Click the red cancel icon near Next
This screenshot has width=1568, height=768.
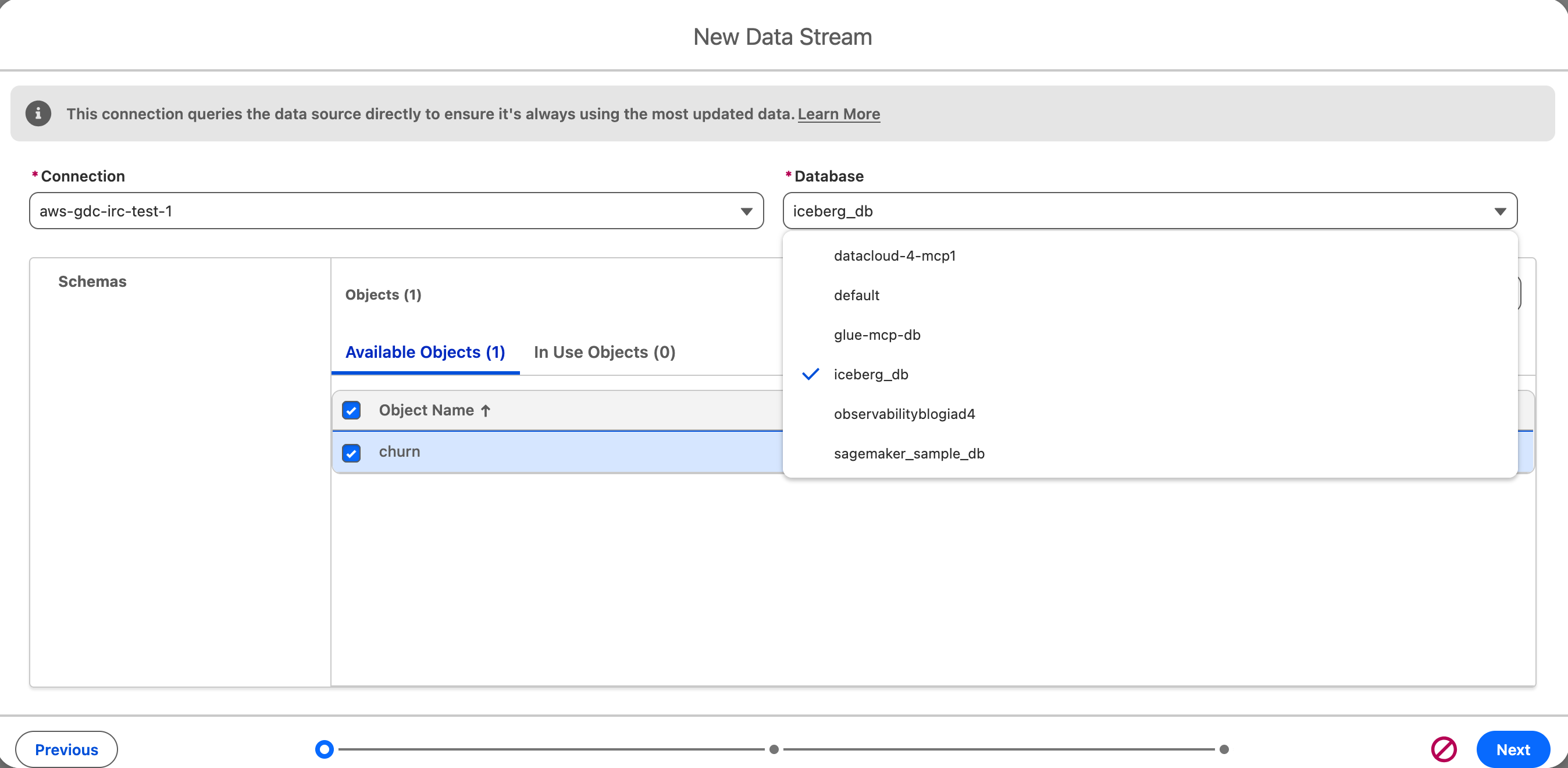pos(1443,749)
